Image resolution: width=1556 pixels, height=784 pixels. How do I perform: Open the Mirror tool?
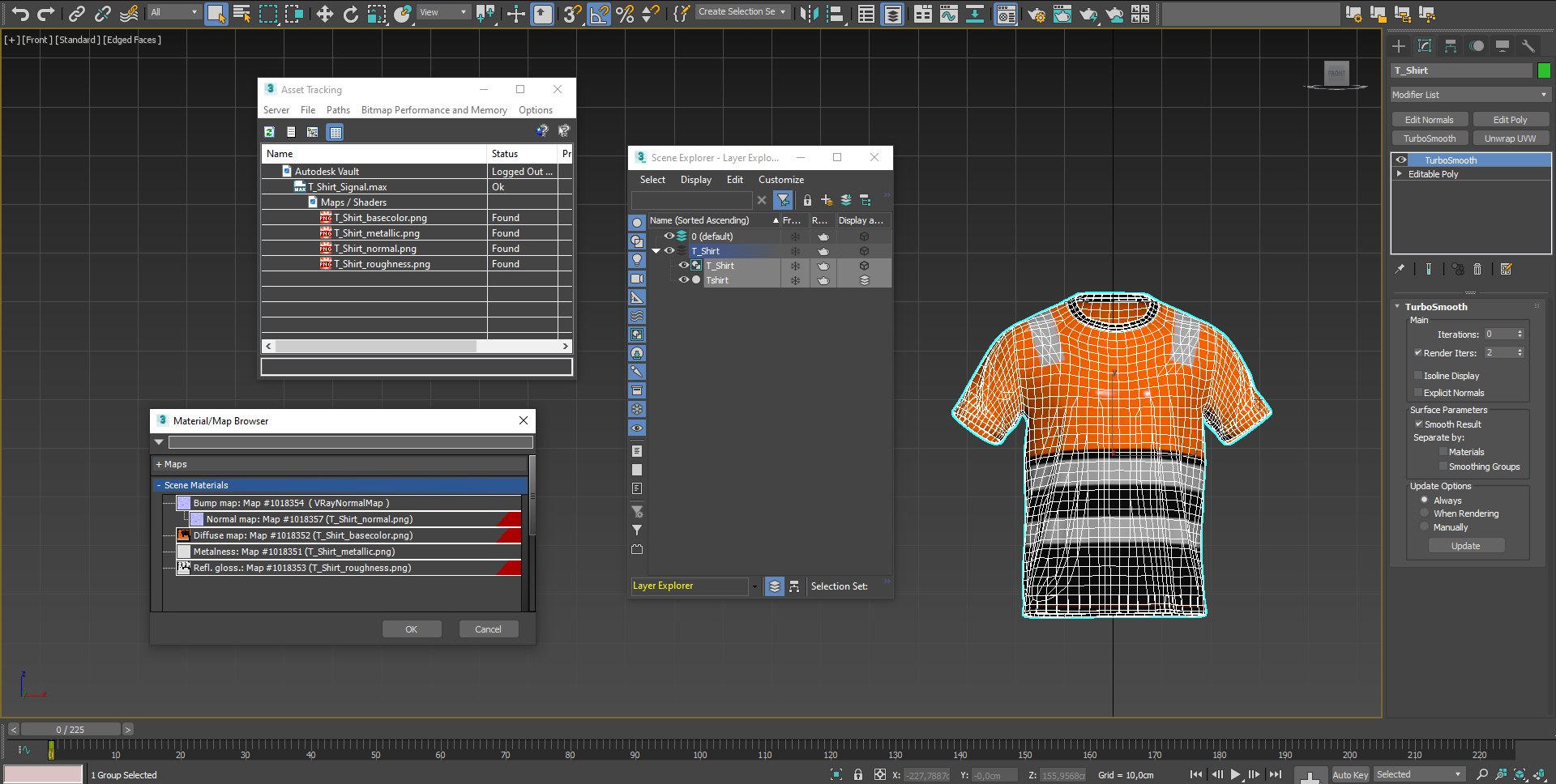click(x=808, y=13)
